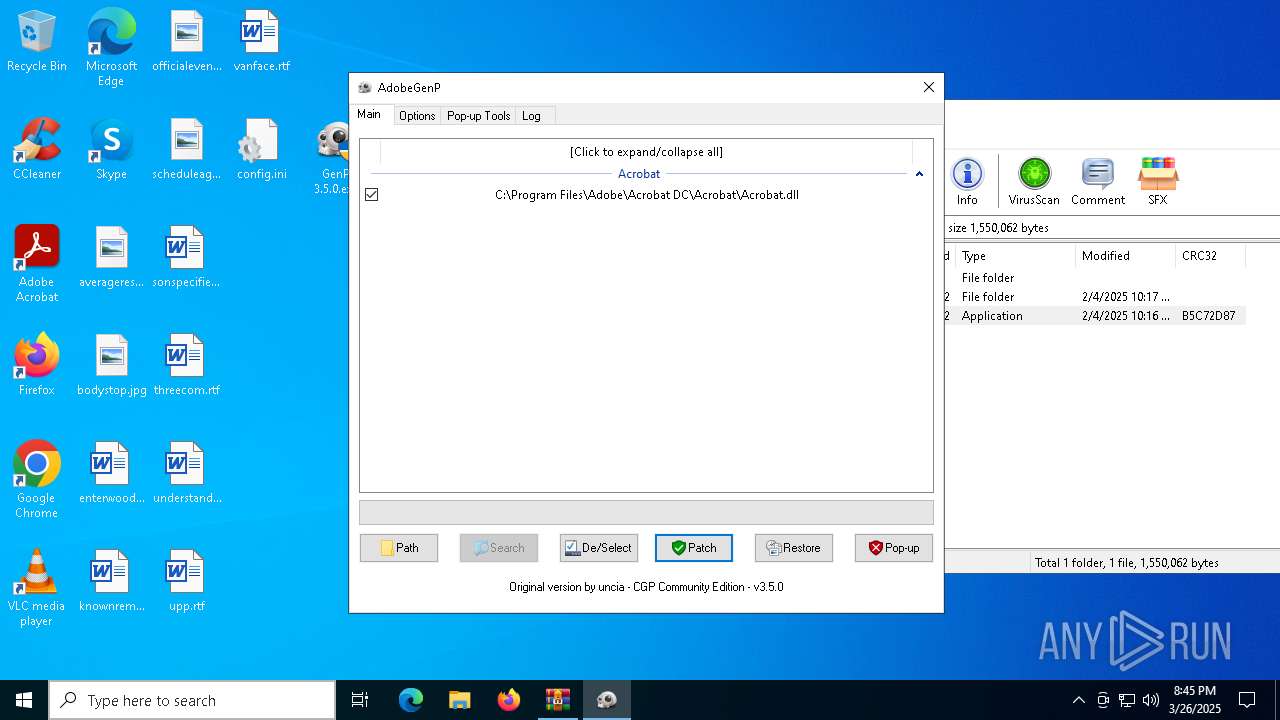
Task: Select averageres... image file icon
Action: pos(111,258)
